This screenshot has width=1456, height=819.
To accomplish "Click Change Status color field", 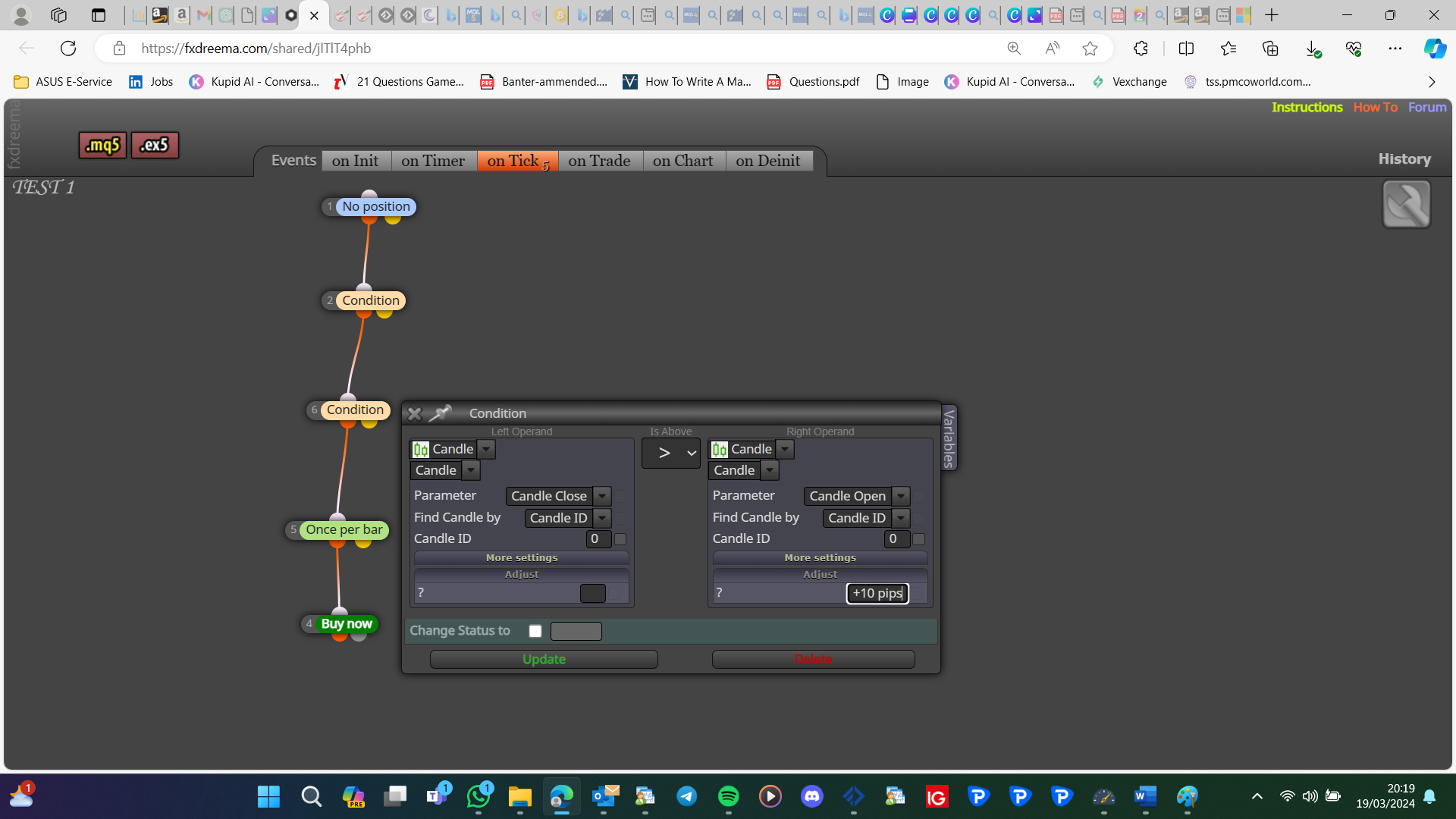I will point(576,631).
